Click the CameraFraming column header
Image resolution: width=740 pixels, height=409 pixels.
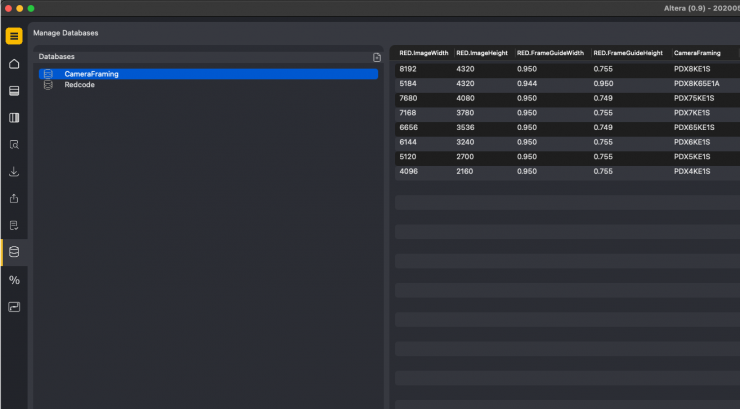(x=698, y=53)
